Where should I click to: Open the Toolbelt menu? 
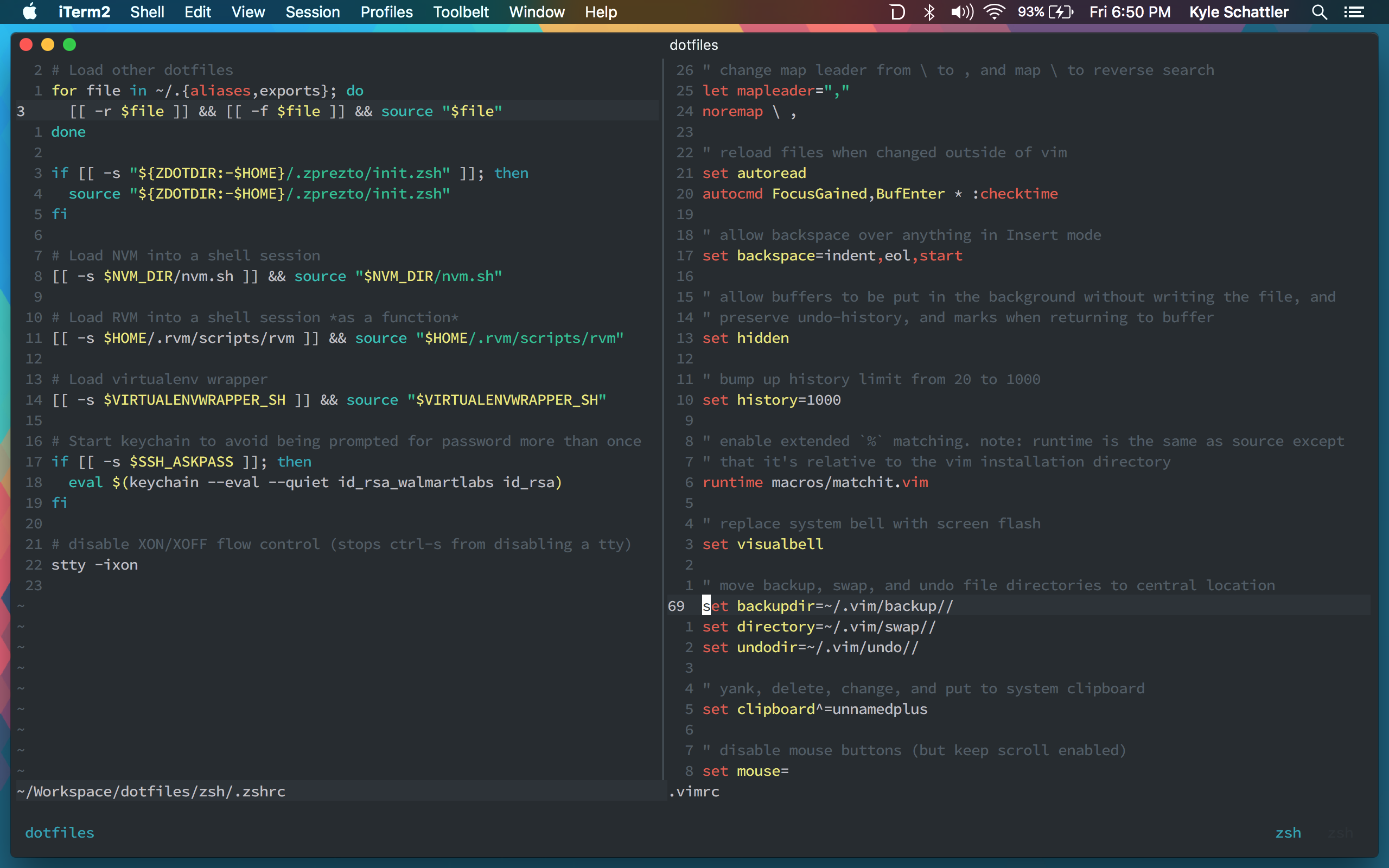point(461,11)
